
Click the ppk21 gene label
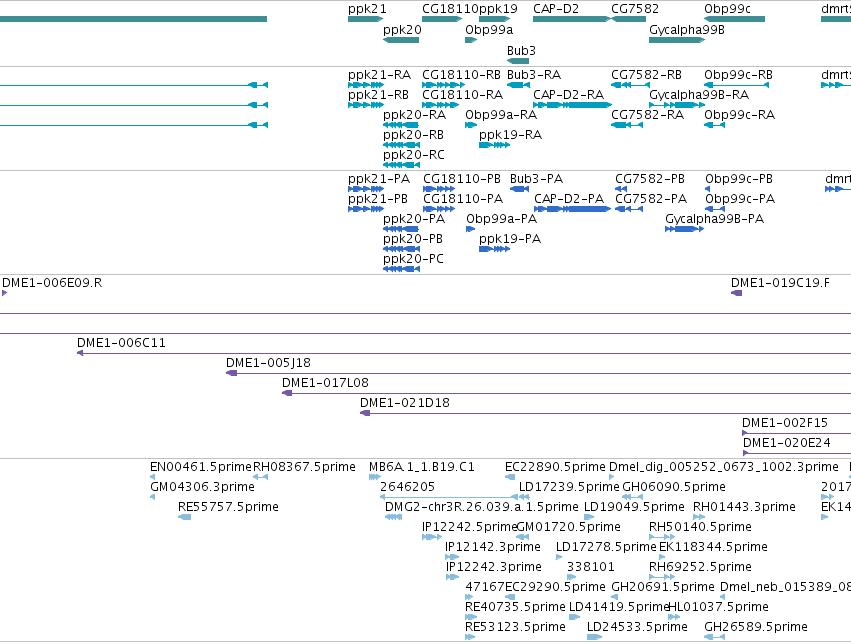pos(367,9)
